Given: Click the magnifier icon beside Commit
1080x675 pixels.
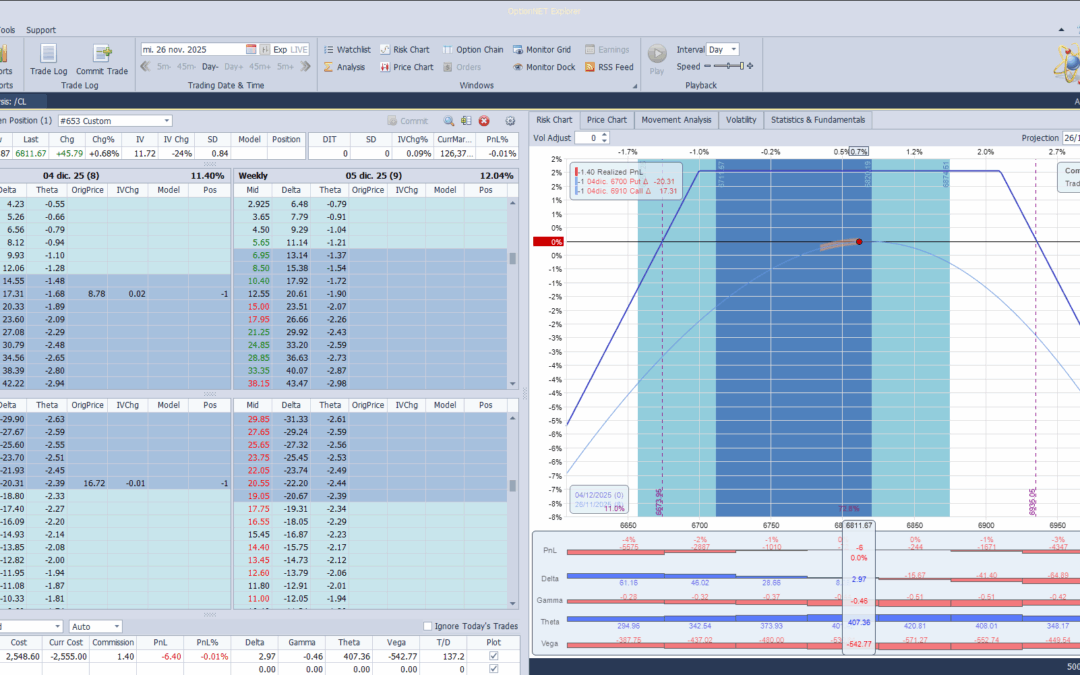Looking at the screenshot, I should [449, 121].
